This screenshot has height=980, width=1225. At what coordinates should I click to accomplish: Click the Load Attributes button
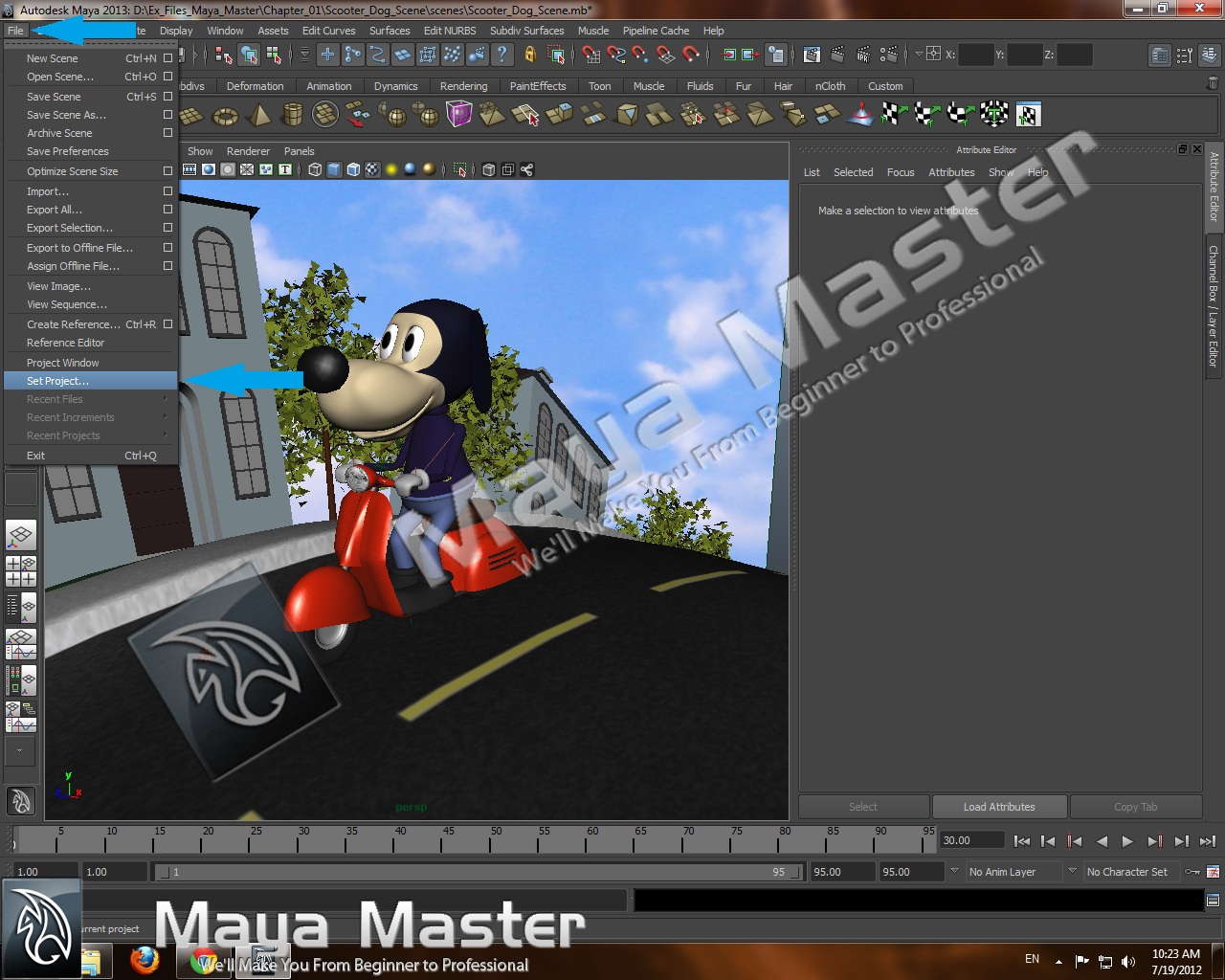click(999, 806)
